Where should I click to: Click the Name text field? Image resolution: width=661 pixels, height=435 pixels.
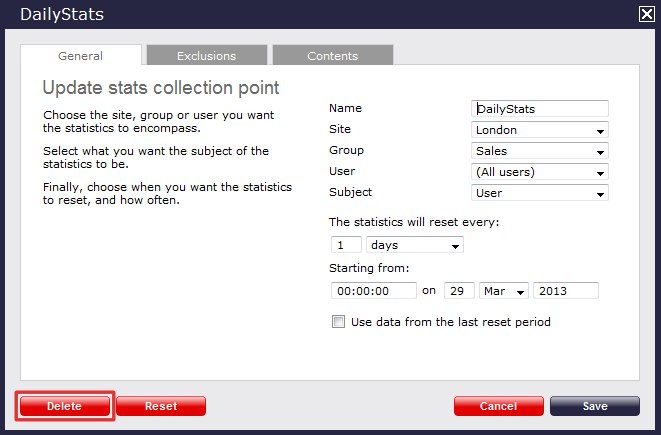click(x=540, y=109)
